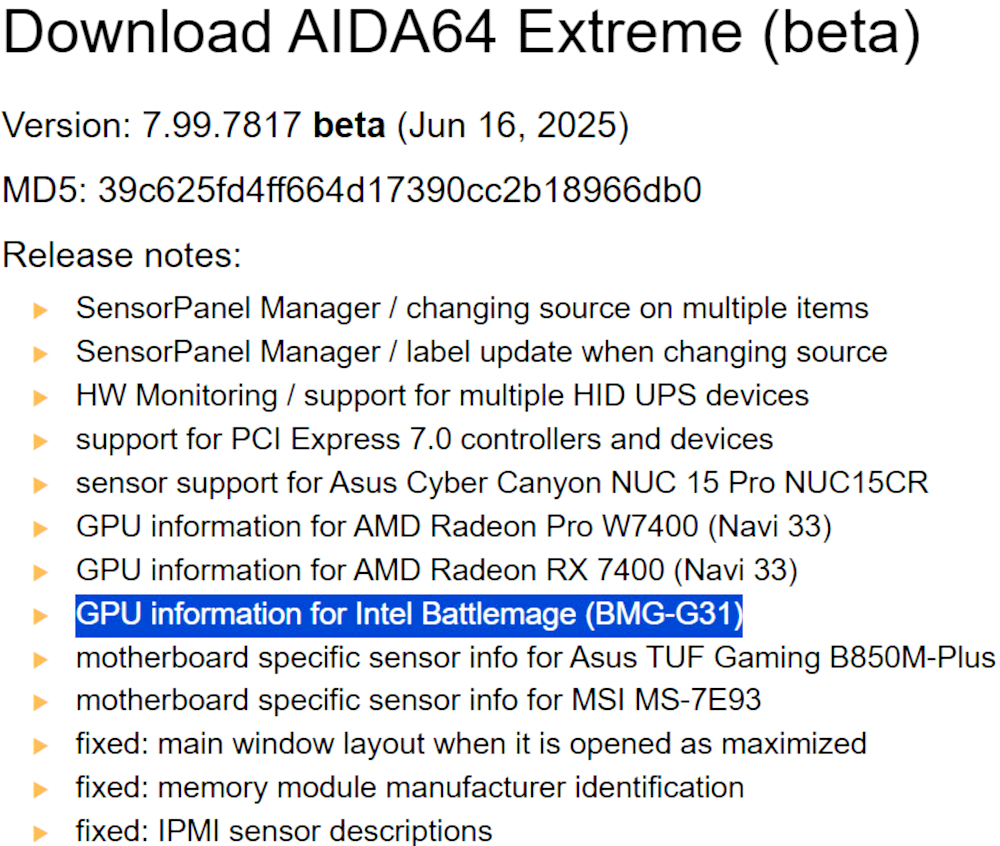Click the highlighted GPU information for Intel Battlemage text
Viewport: 1000px width, 846px height.
409,615
